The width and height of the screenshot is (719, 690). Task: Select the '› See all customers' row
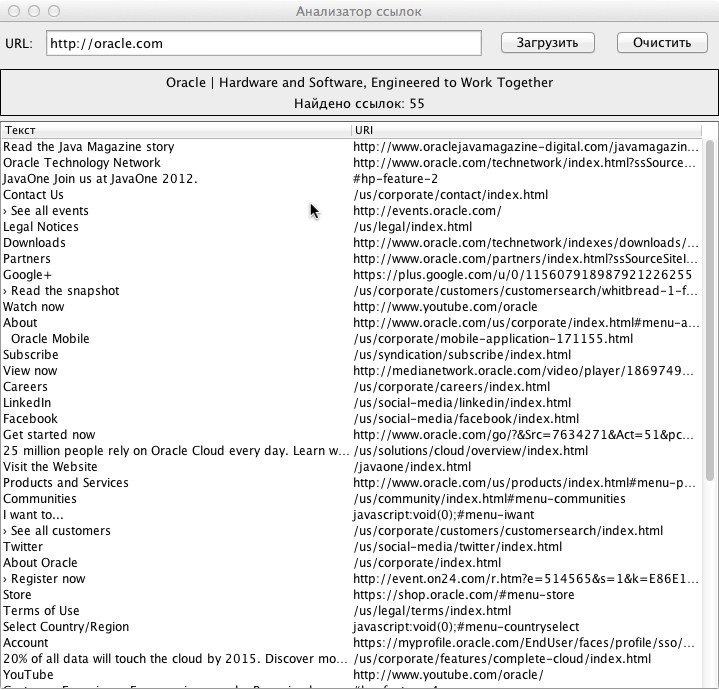(352, 531)
